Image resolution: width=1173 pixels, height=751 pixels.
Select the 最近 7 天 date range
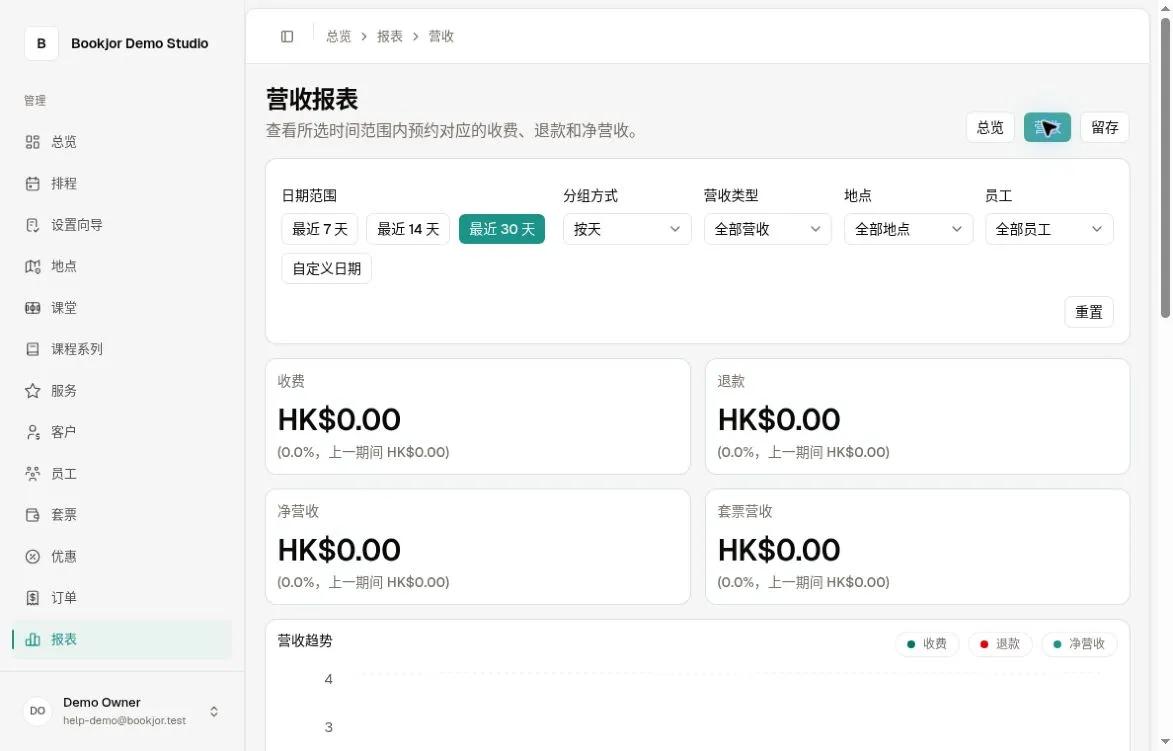tap(319, 229)
